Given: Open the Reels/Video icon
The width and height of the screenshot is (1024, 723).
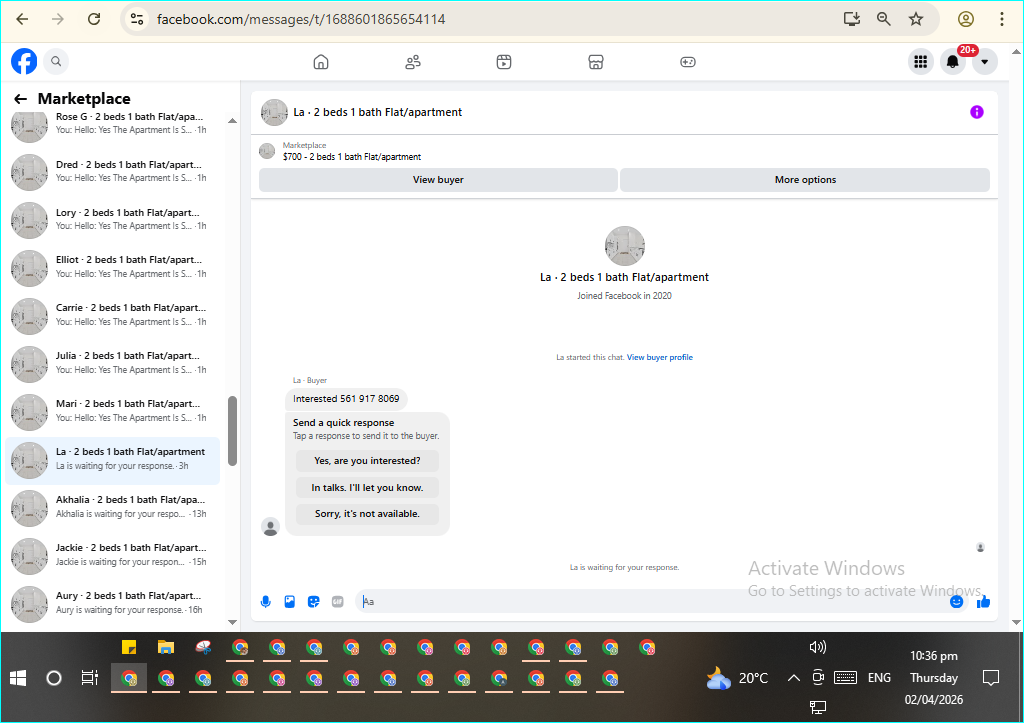Looking at the screenshot, I should click(x=504, y=62).
